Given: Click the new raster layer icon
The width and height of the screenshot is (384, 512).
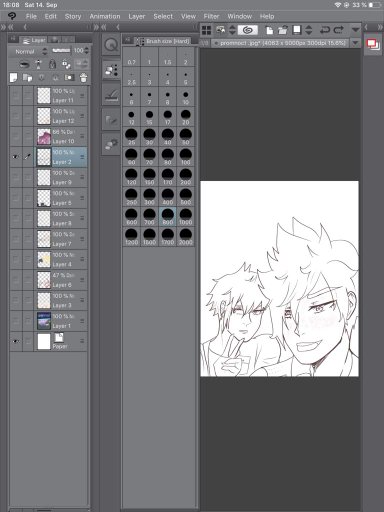Looking at the screenshot, I should [13, 78].
